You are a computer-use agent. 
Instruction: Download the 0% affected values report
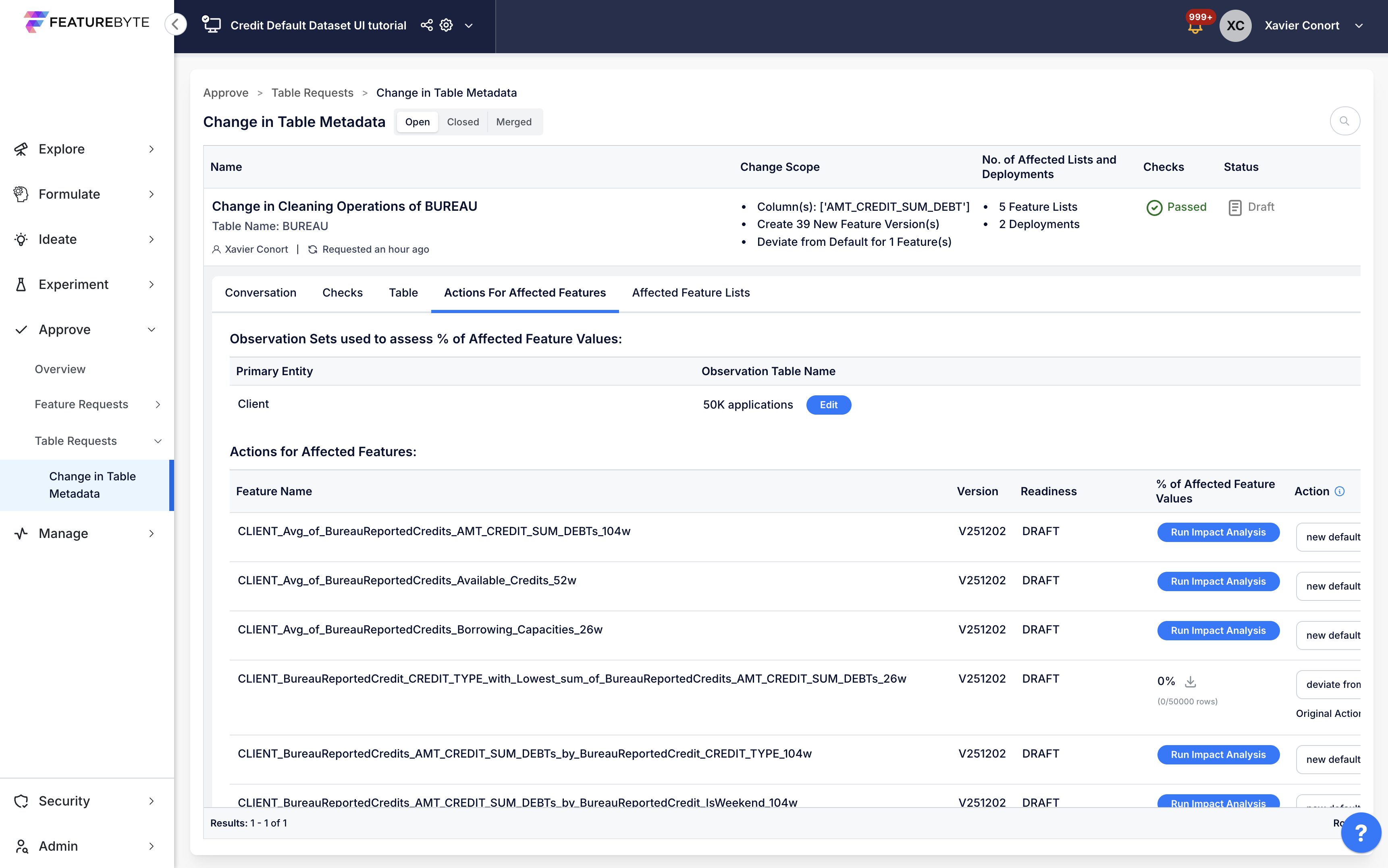pyautogui.click(x=1191, y=681)
